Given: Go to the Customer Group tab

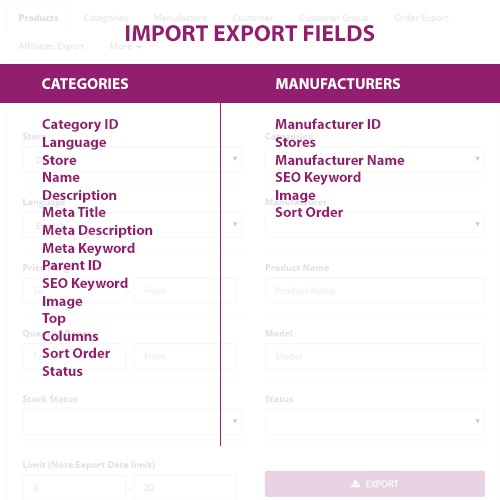Looking at the screenshot, I should coord(333,18).
